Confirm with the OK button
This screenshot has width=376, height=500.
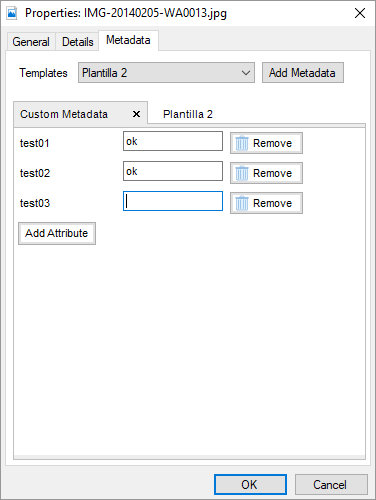(250, 484)
